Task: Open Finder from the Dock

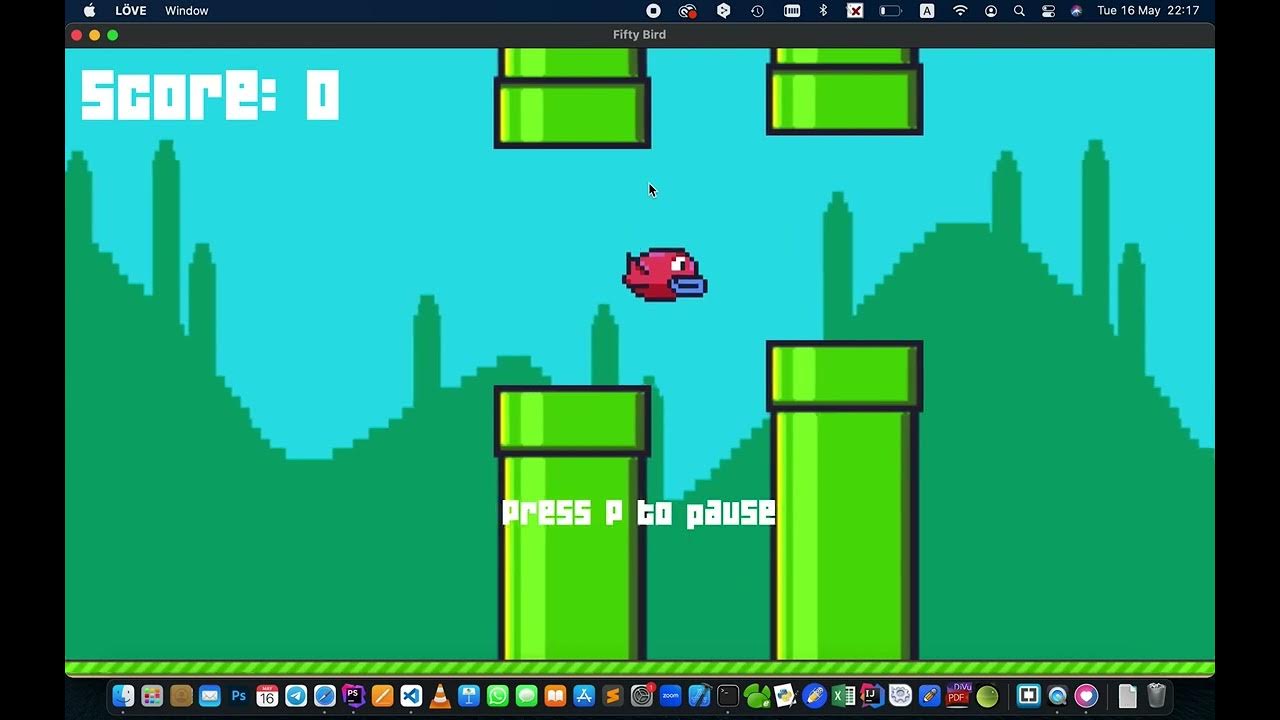Action: pyautogui.click(x=123, y=695)
